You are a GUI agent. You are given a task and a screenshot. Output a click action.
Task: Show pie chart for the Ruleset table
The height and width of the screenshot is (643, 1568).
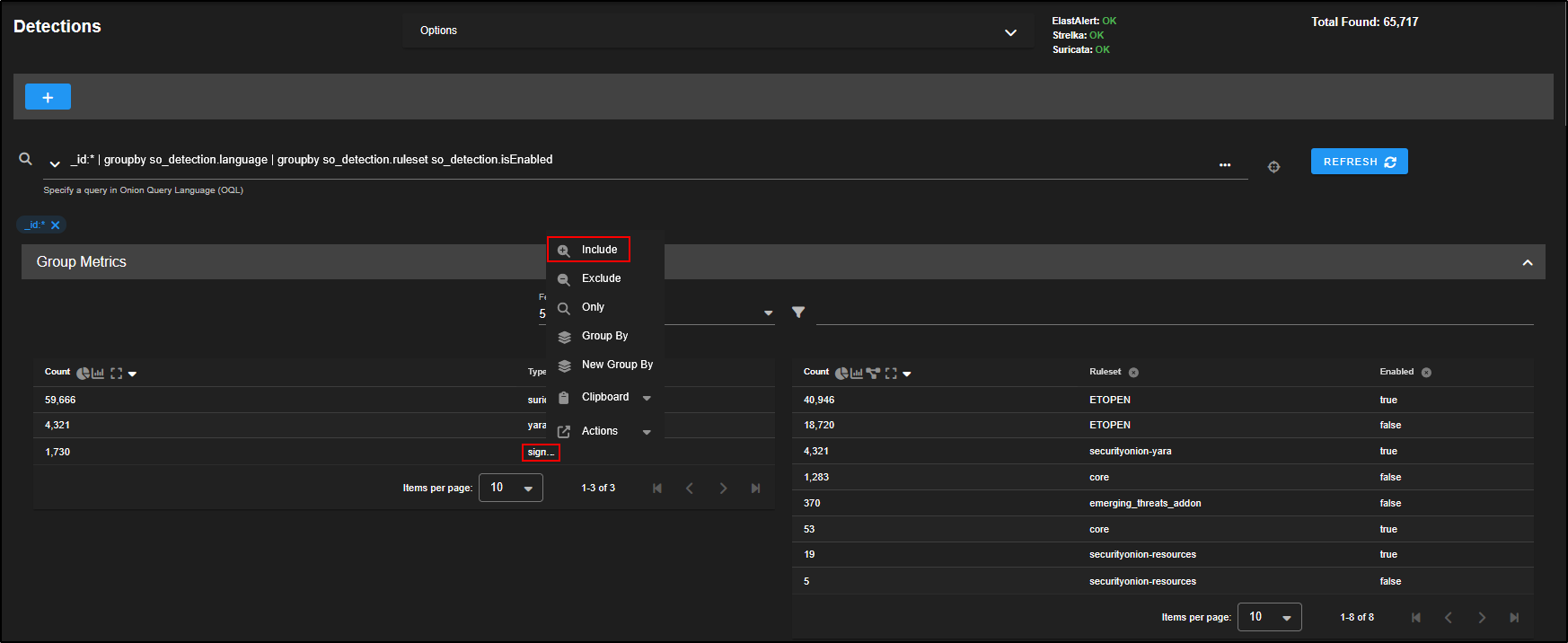[841, 374]
